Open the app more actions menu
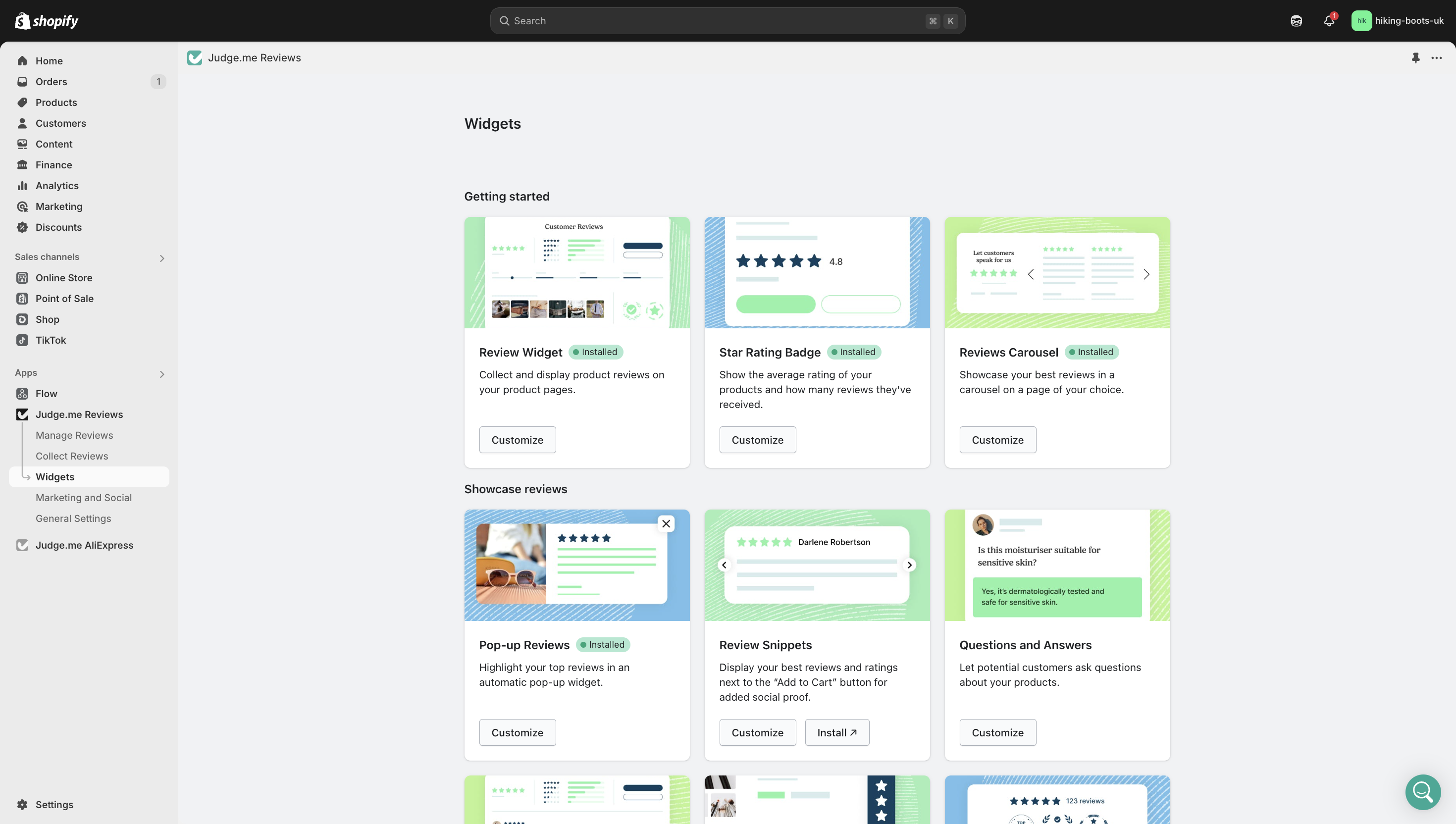This screenshot has width=1456, height=824. coord(1436,58)
